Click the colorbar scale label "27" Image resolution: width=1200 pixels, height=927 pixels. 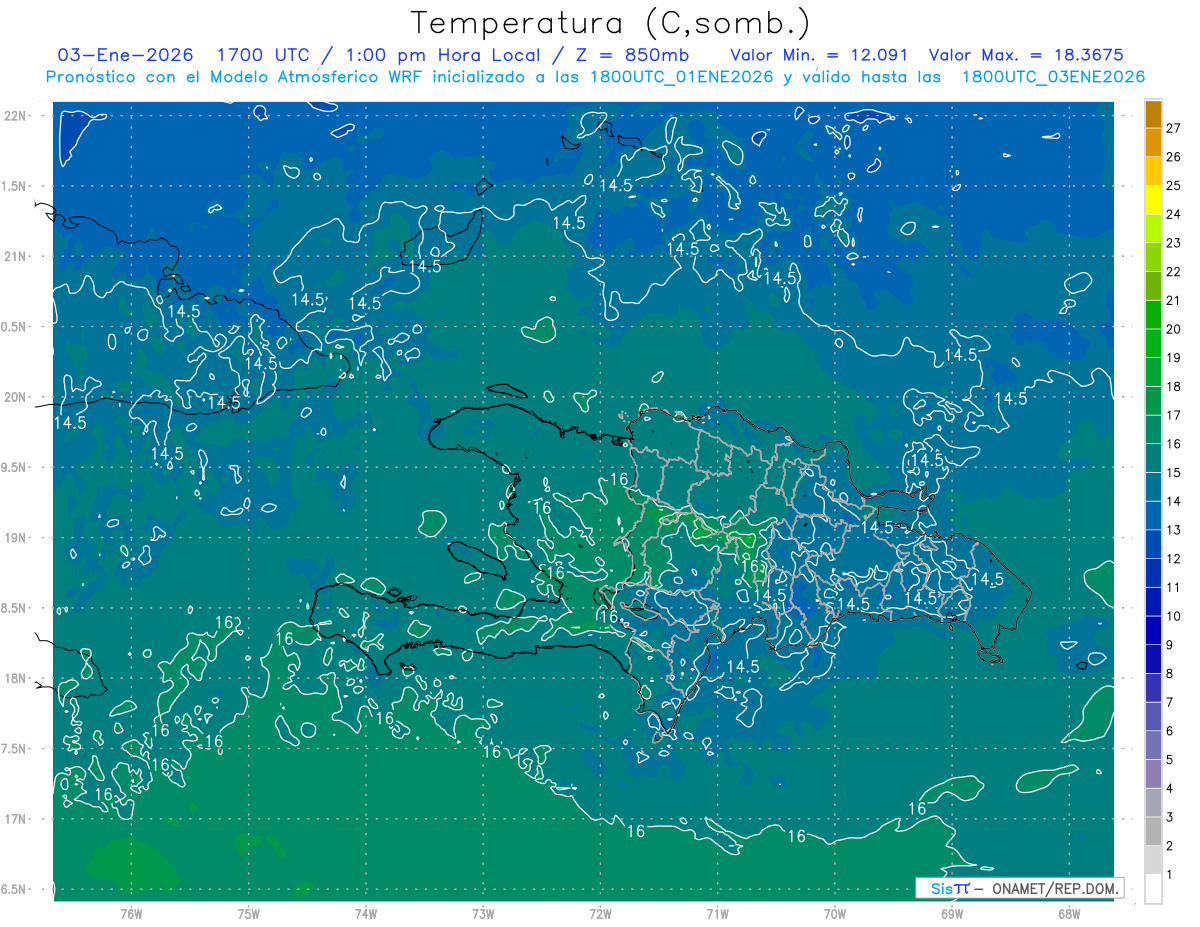coord(1174,128)
